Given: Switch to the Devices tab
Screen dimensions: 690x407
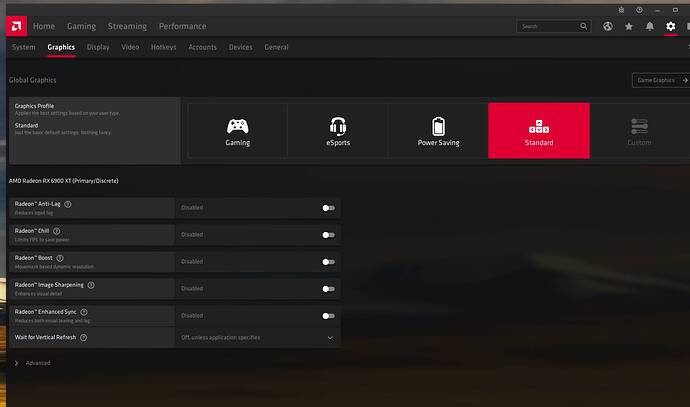Looking at the screenshot, I should click(241, 47).
